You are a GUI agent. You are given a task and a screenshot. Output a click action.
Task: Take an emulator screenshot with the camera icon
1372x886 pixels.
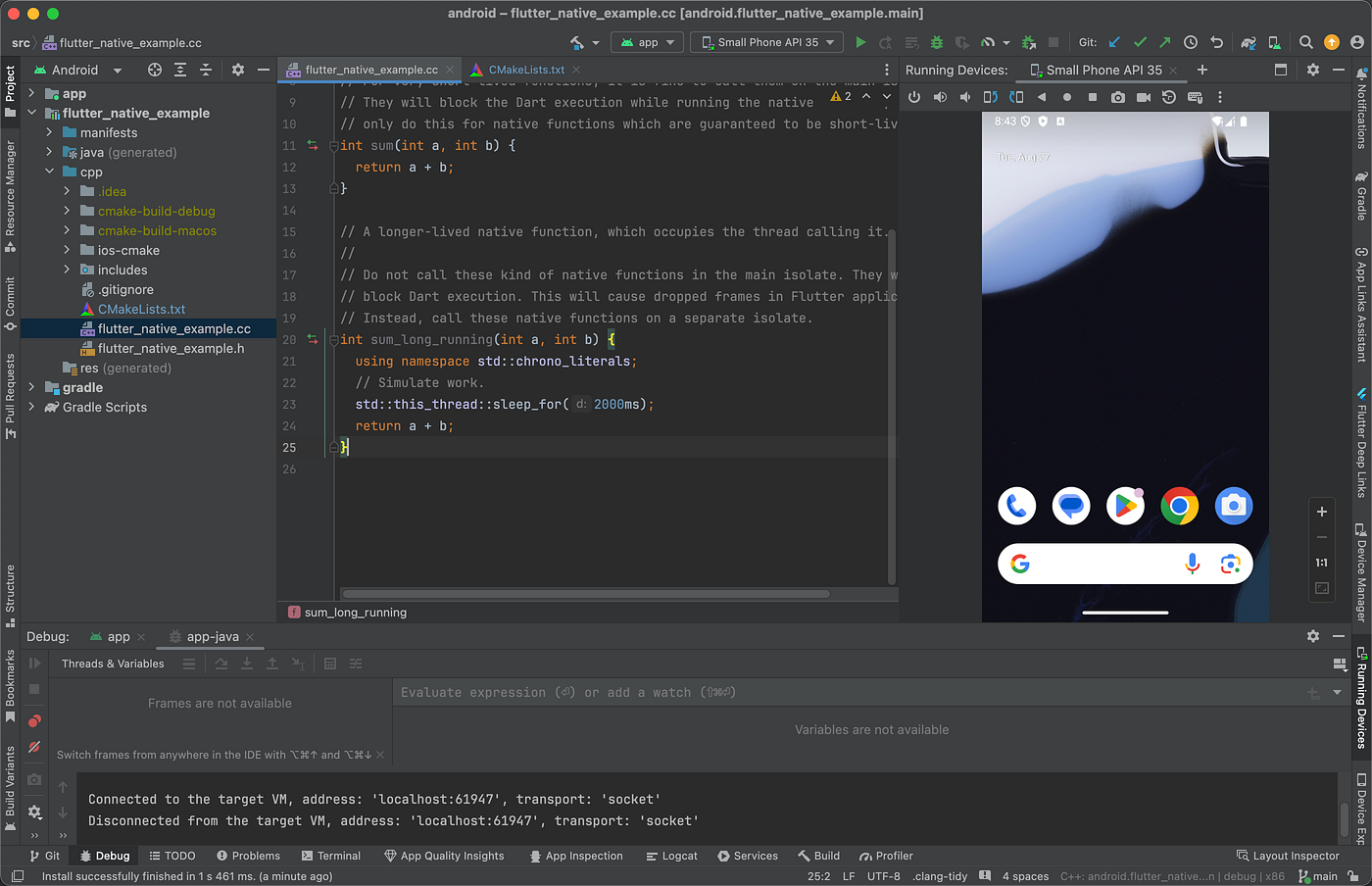click(x=1117, y=97)
